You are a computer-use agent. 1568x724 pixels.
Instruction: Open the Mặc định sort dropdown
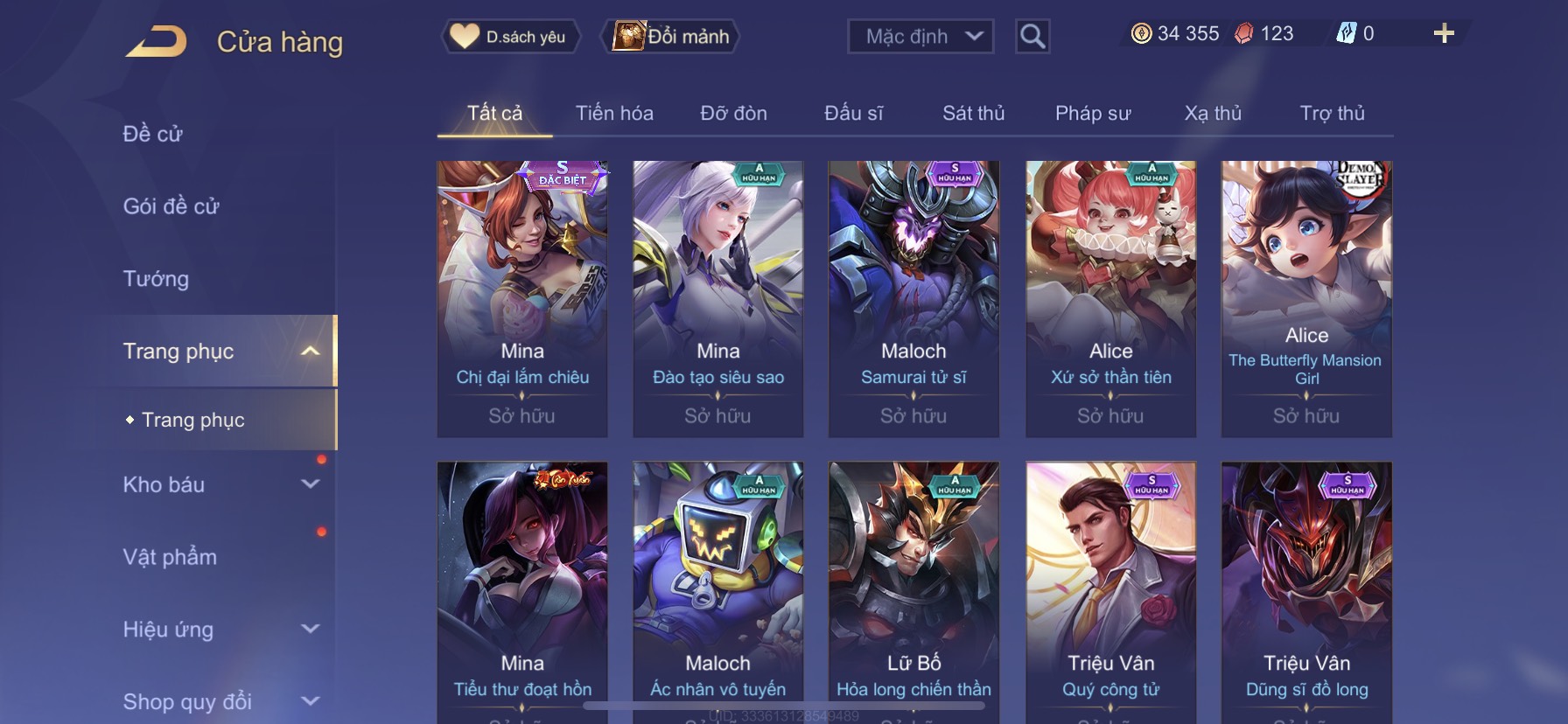click(x=920, y=37)
